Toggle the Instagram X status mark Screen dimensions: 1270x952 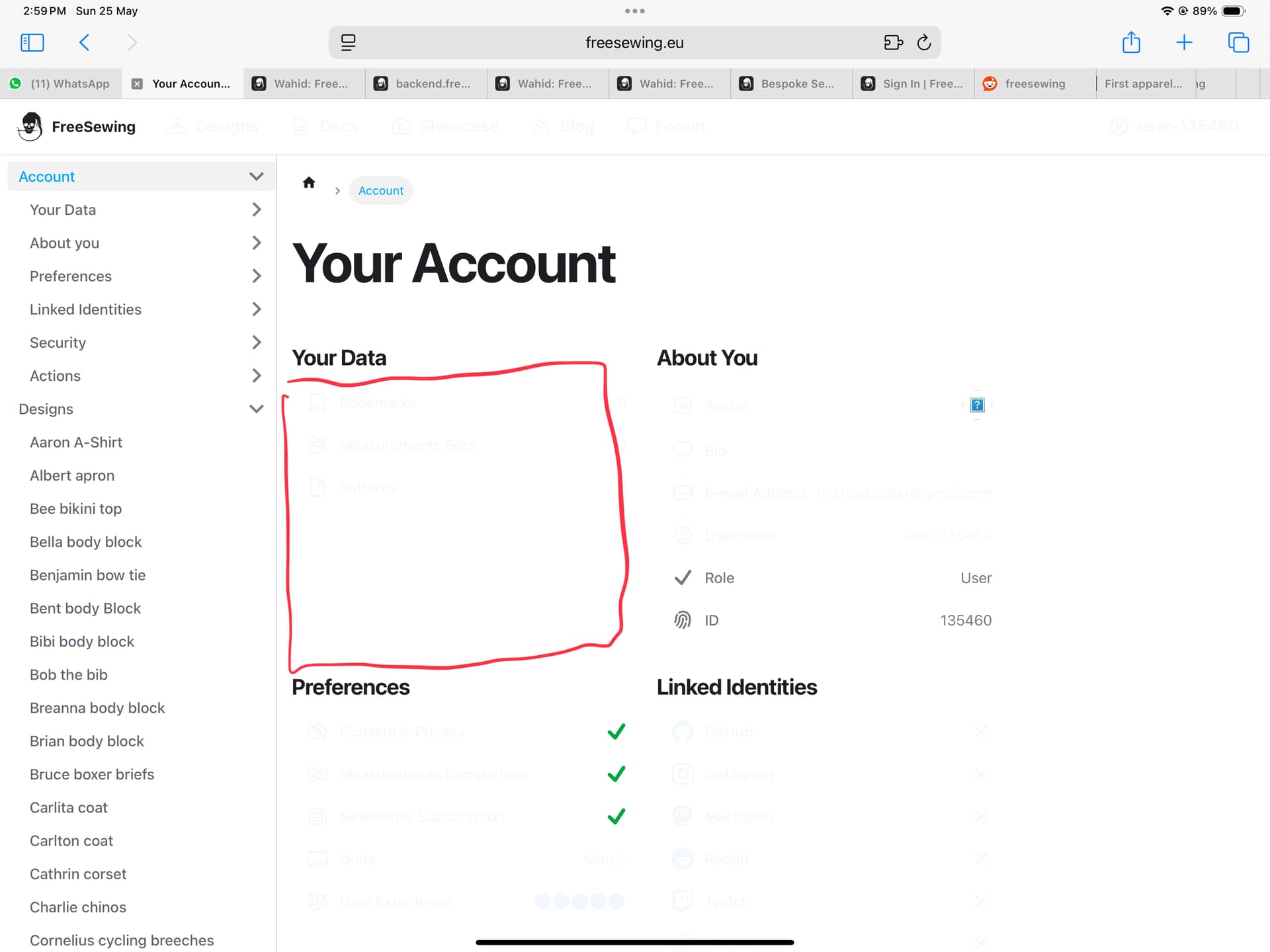pyautogui.click(x=980, y=774)
